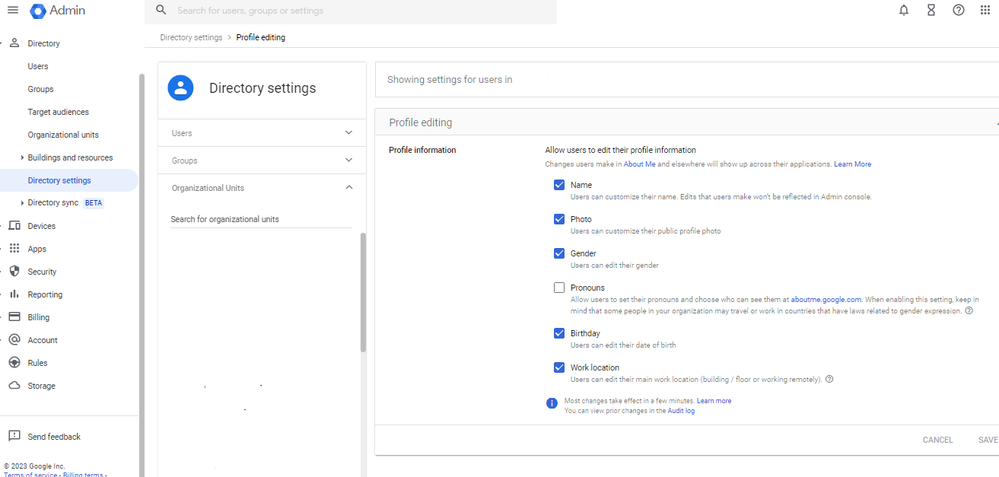Open the tasks hourglass icon
Image resolution: width=999 pixels, height=477 pixels.
click(931, 10)
